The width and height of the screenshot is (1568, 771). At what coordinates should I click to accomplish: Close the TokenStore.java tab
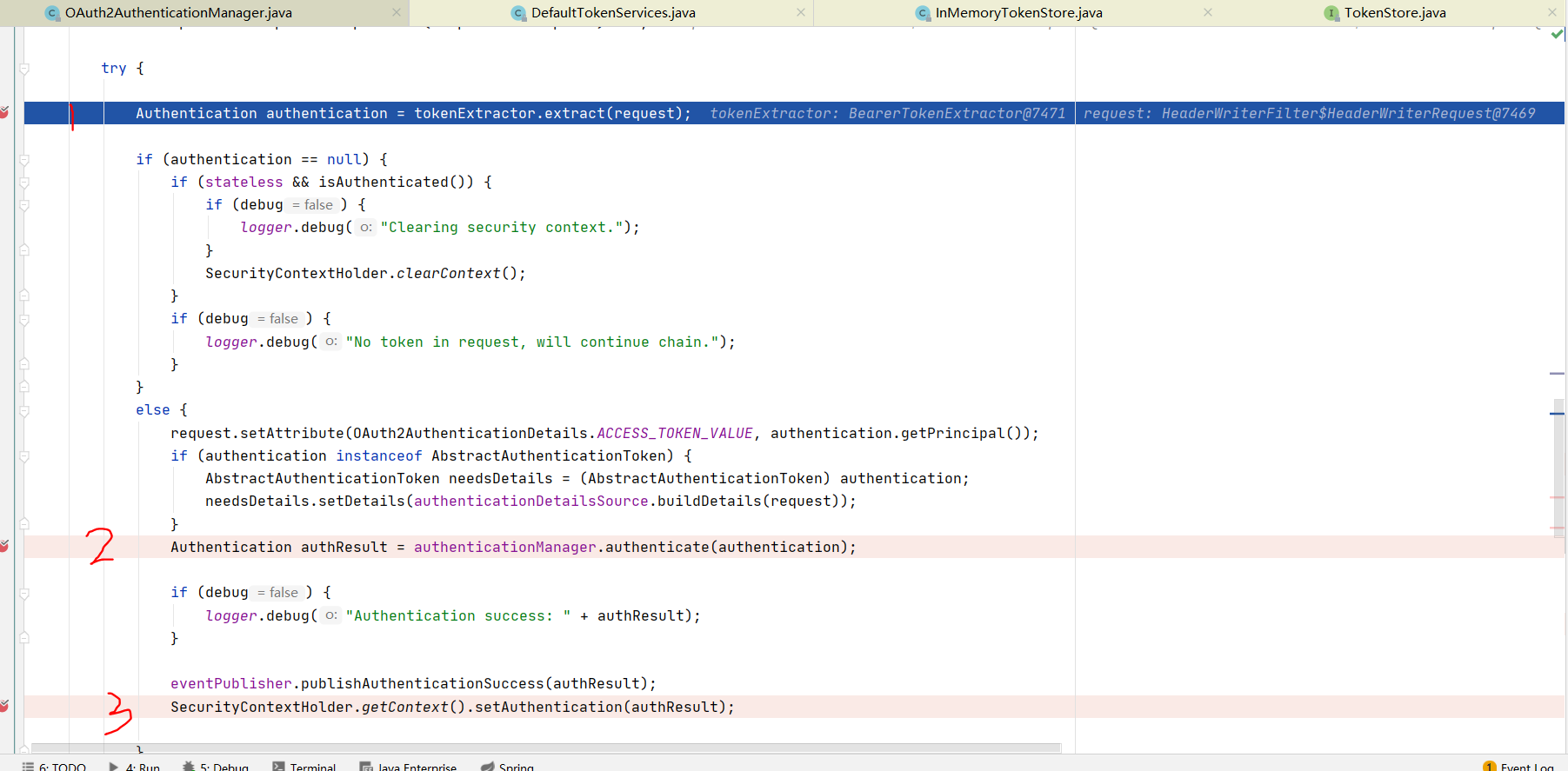pyautogui.click(x=1552, y=12)
